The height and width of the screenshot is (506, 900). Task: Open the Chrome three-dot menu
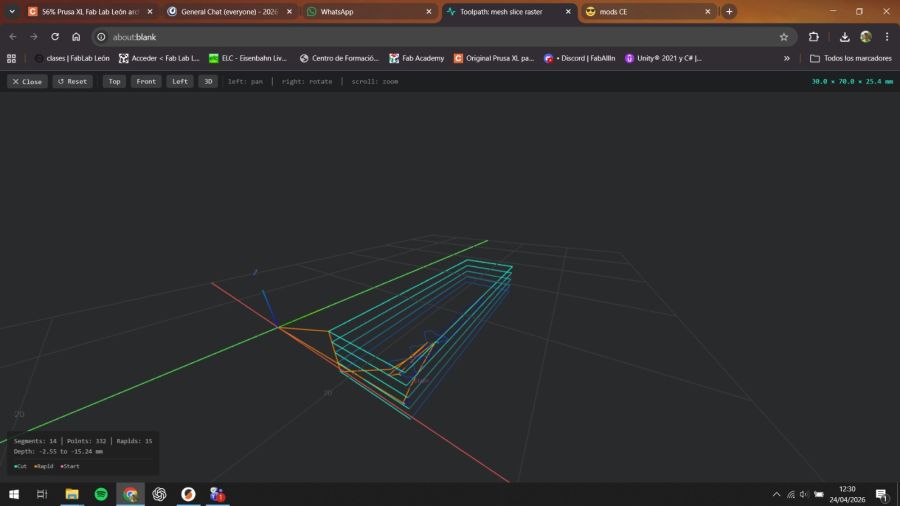(887, 37)
